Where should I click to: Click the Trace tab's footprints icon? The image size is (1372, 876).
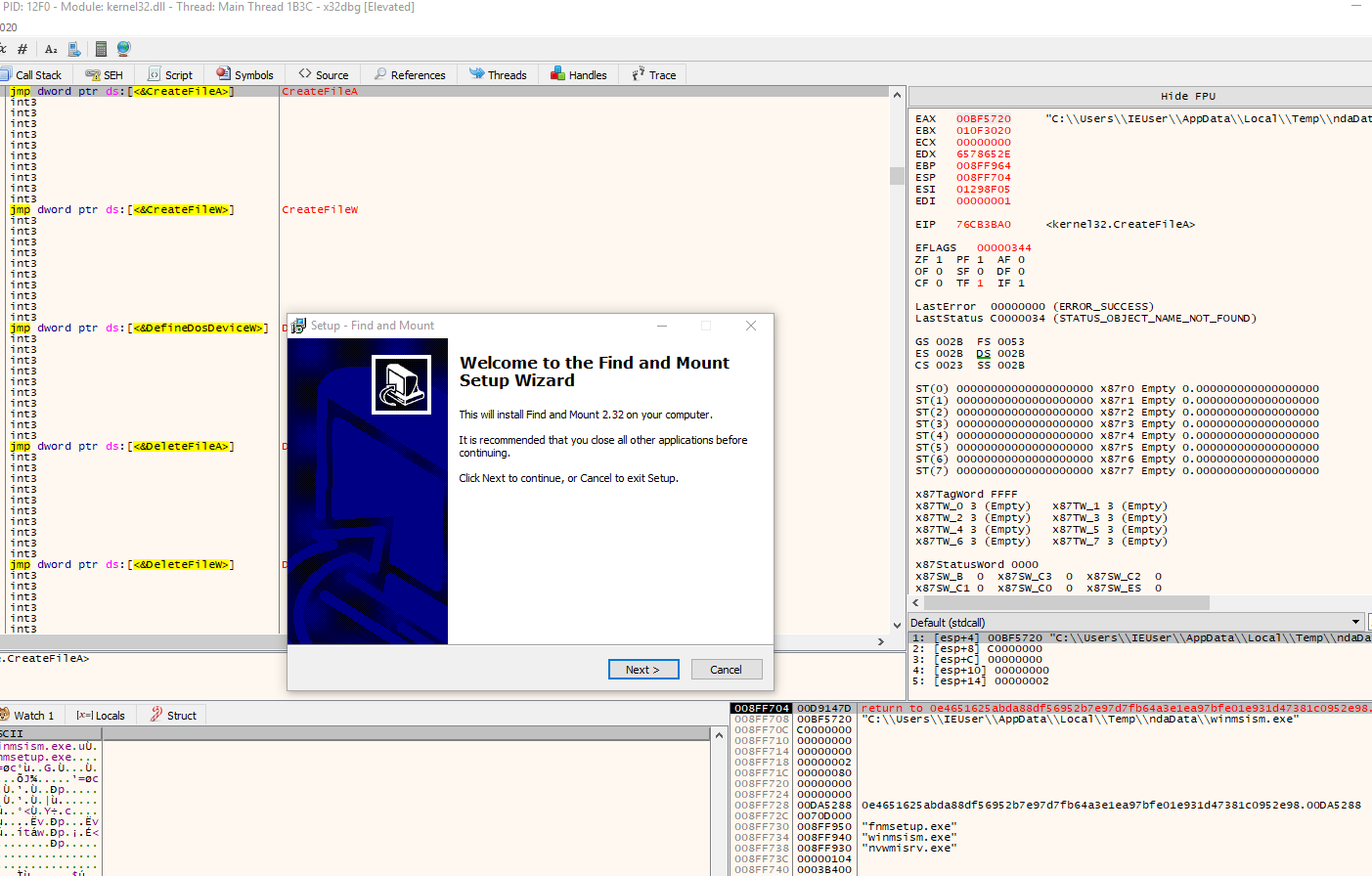pyautogui.click(x=639, y=74)
